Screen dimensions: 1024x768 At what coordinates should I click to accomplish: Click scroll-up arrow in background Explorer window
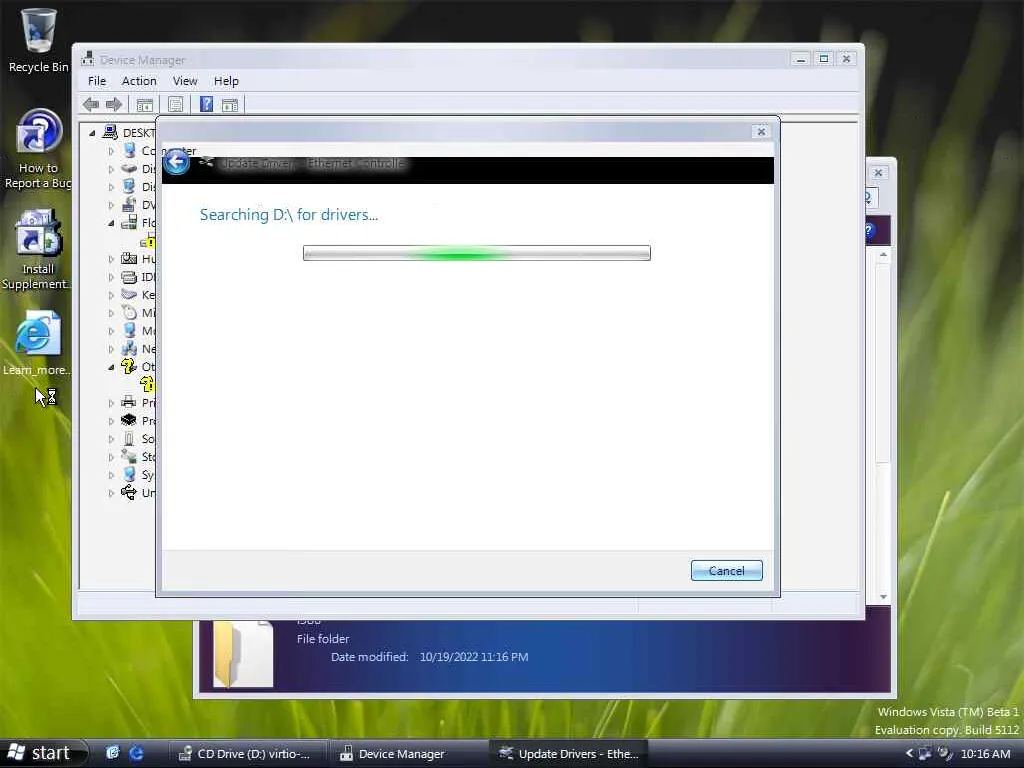pyautogui.click(x=883, y=255)
